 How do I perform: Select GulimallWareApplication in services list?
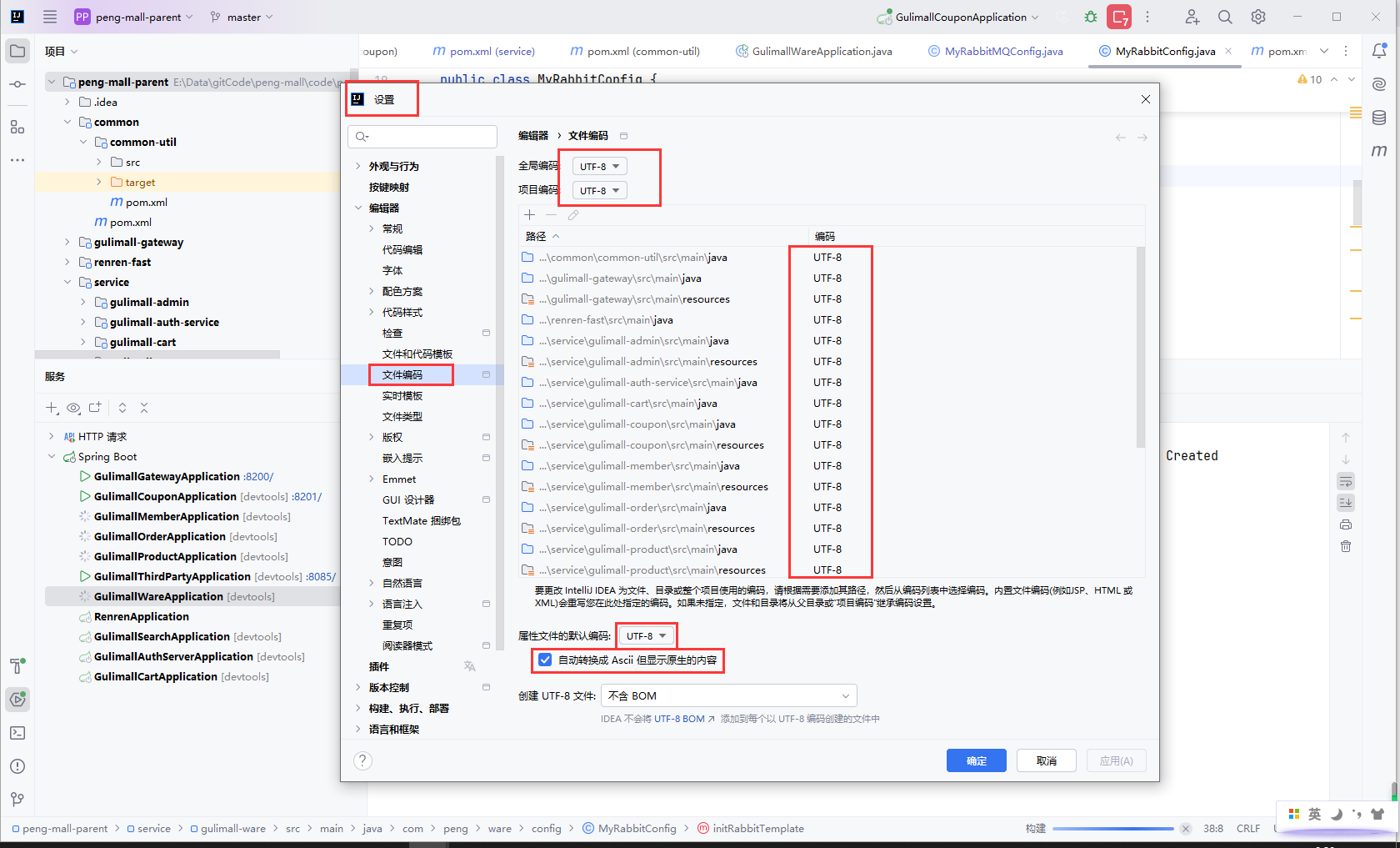click(158, 596)
